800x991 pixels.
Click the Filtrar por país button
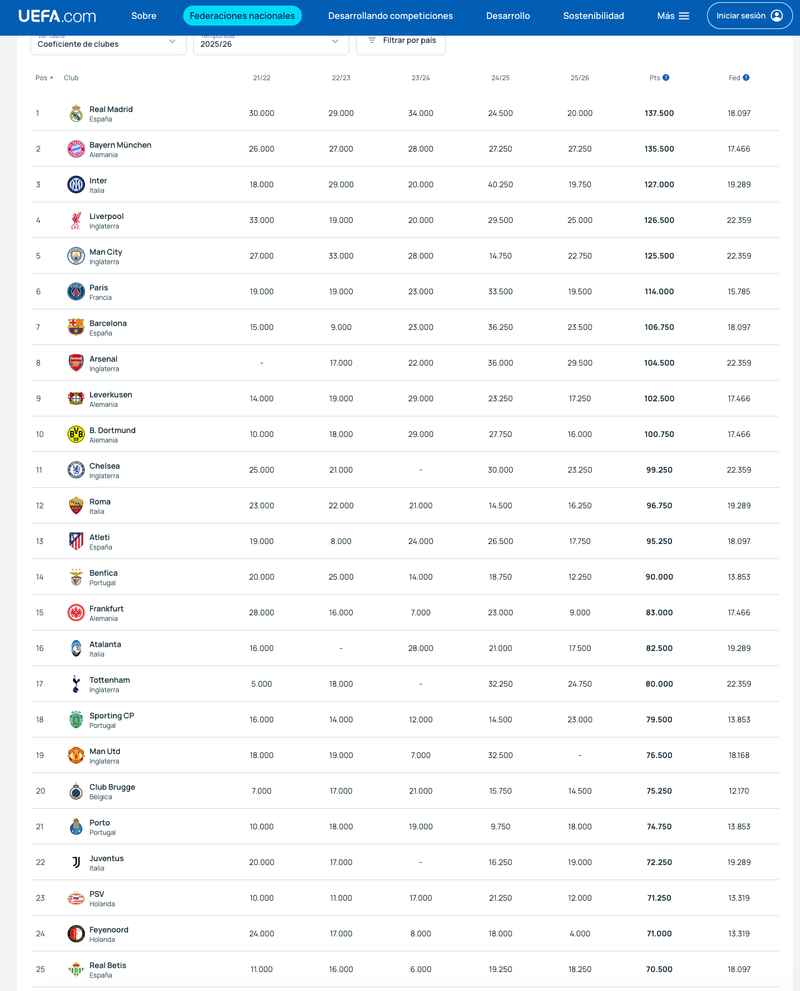401,41
